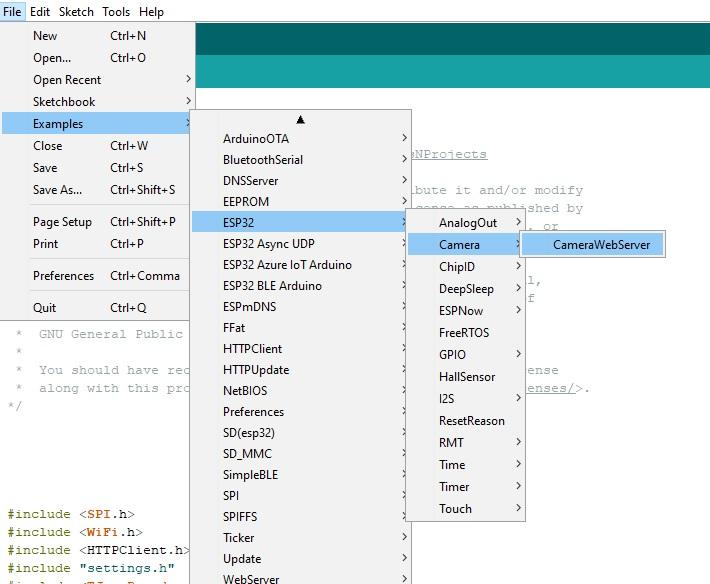Image resolution: width=710 pixels, height=584 pixels.
Task: Expand the WebServer examples
Action: [301, 578]
